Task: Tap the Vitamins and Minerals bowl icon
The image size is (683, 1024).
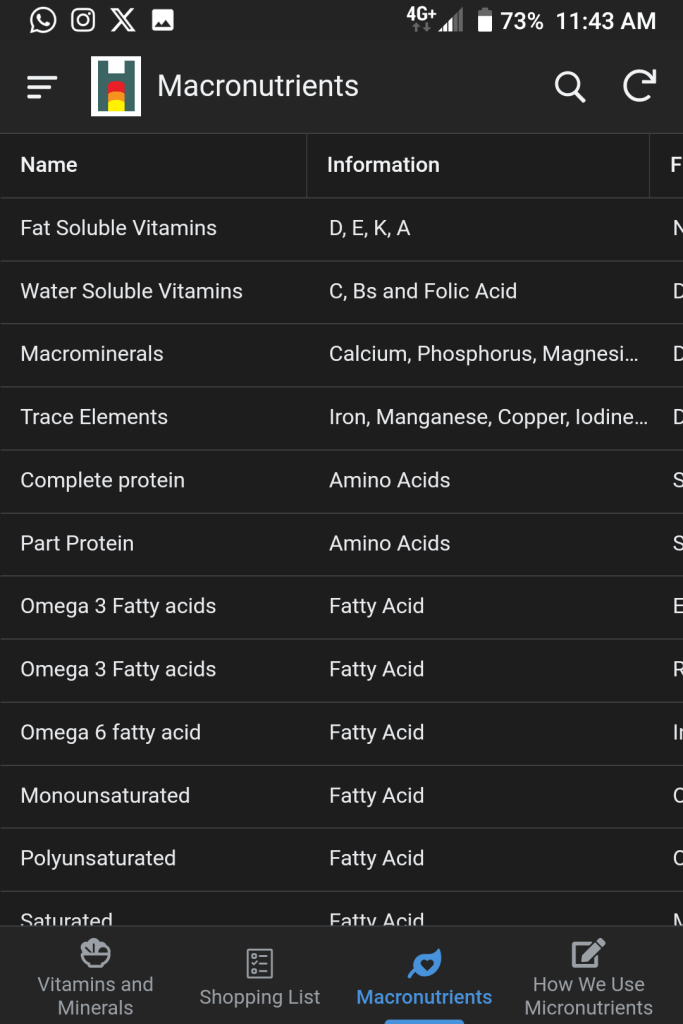Action: pyautogui.click(x=95, y=953)
